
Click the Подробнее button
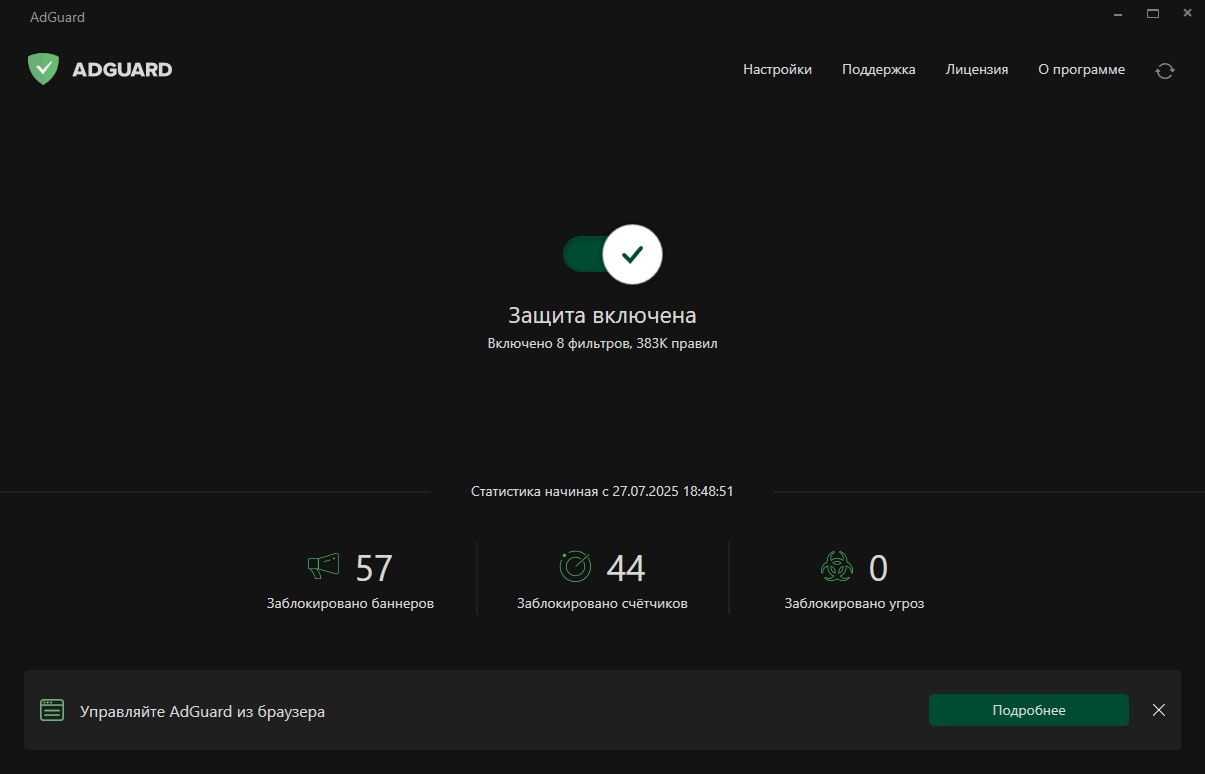tap(1029, 711)
